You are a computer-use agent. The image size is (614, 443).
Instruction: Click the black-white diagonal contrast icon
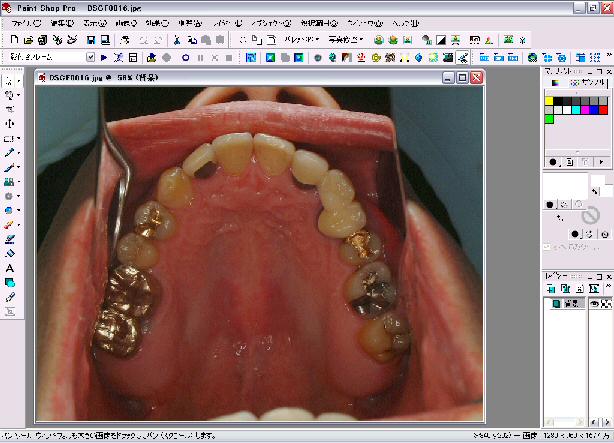pyautogui.click(x=441, y=40)
